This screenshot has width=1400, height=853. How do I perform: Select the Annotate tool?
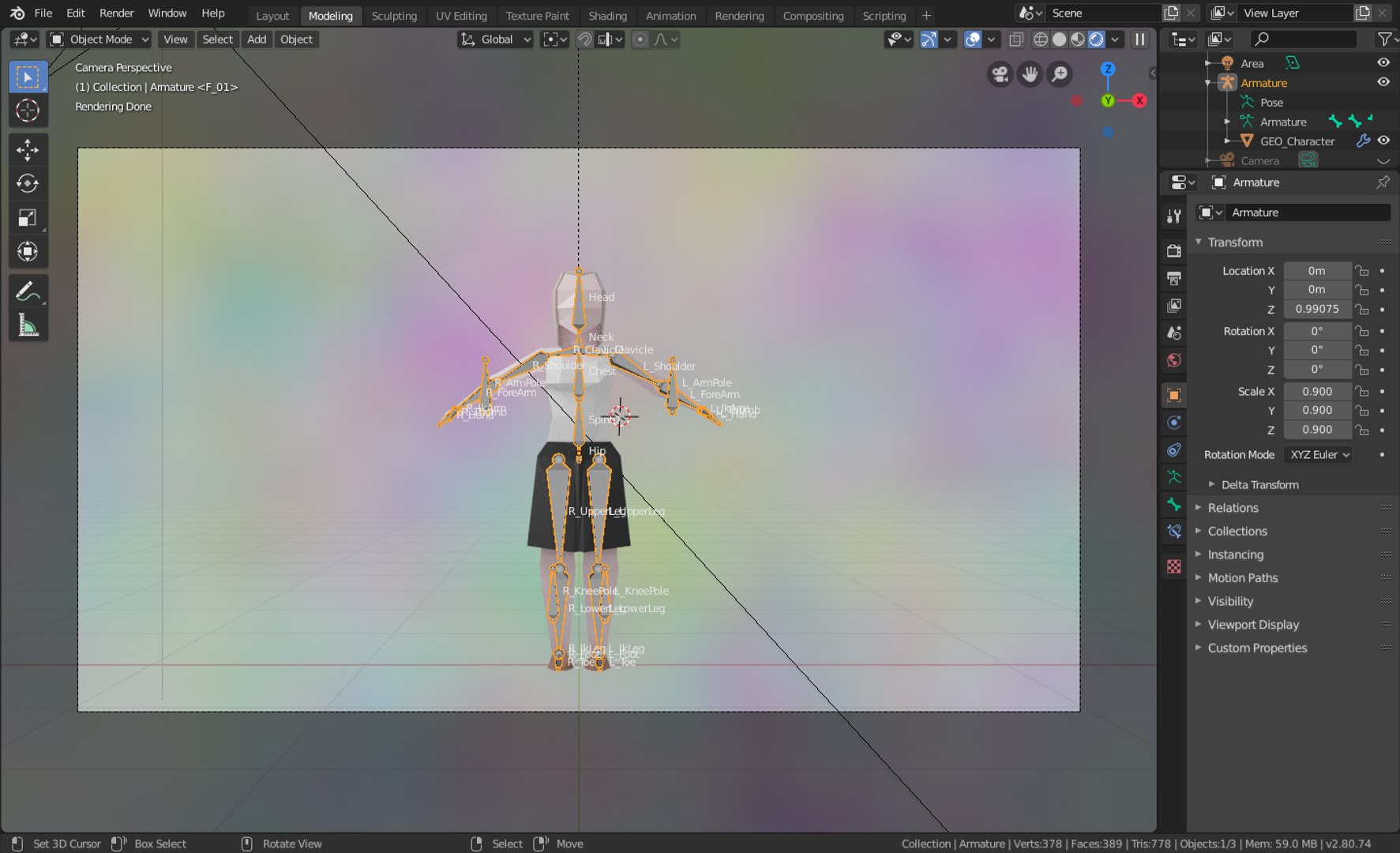[28, 291]
